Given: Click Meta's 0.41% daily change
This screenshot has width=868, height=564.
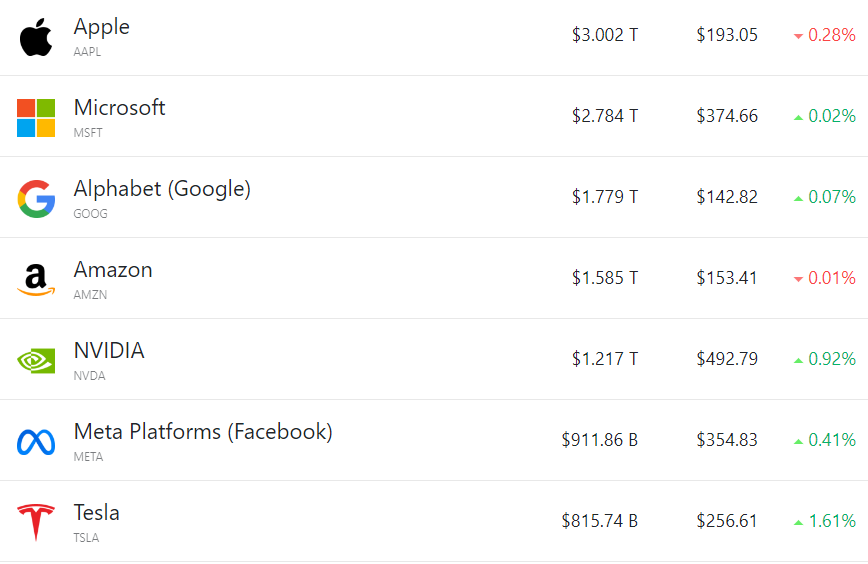Looking at the screenshot, I should coord(832,440).
